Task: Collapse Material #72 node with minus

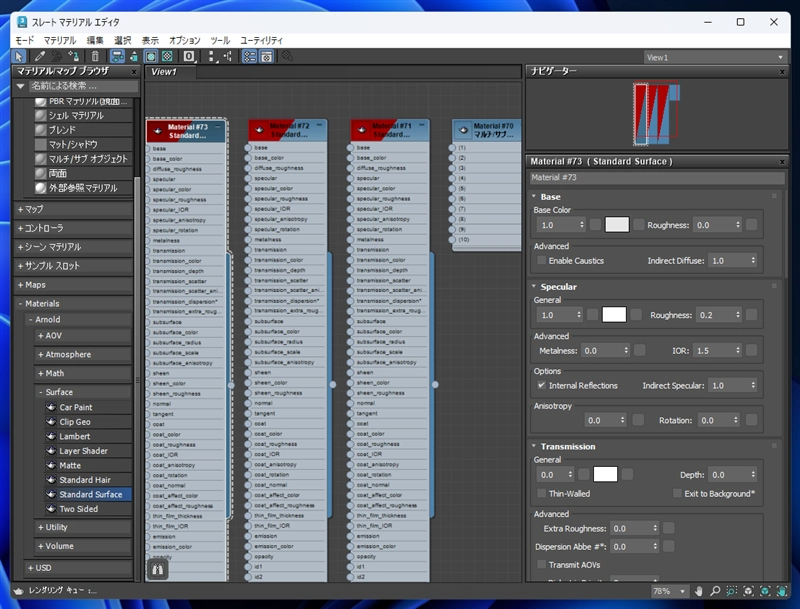Action: (320, 125)
